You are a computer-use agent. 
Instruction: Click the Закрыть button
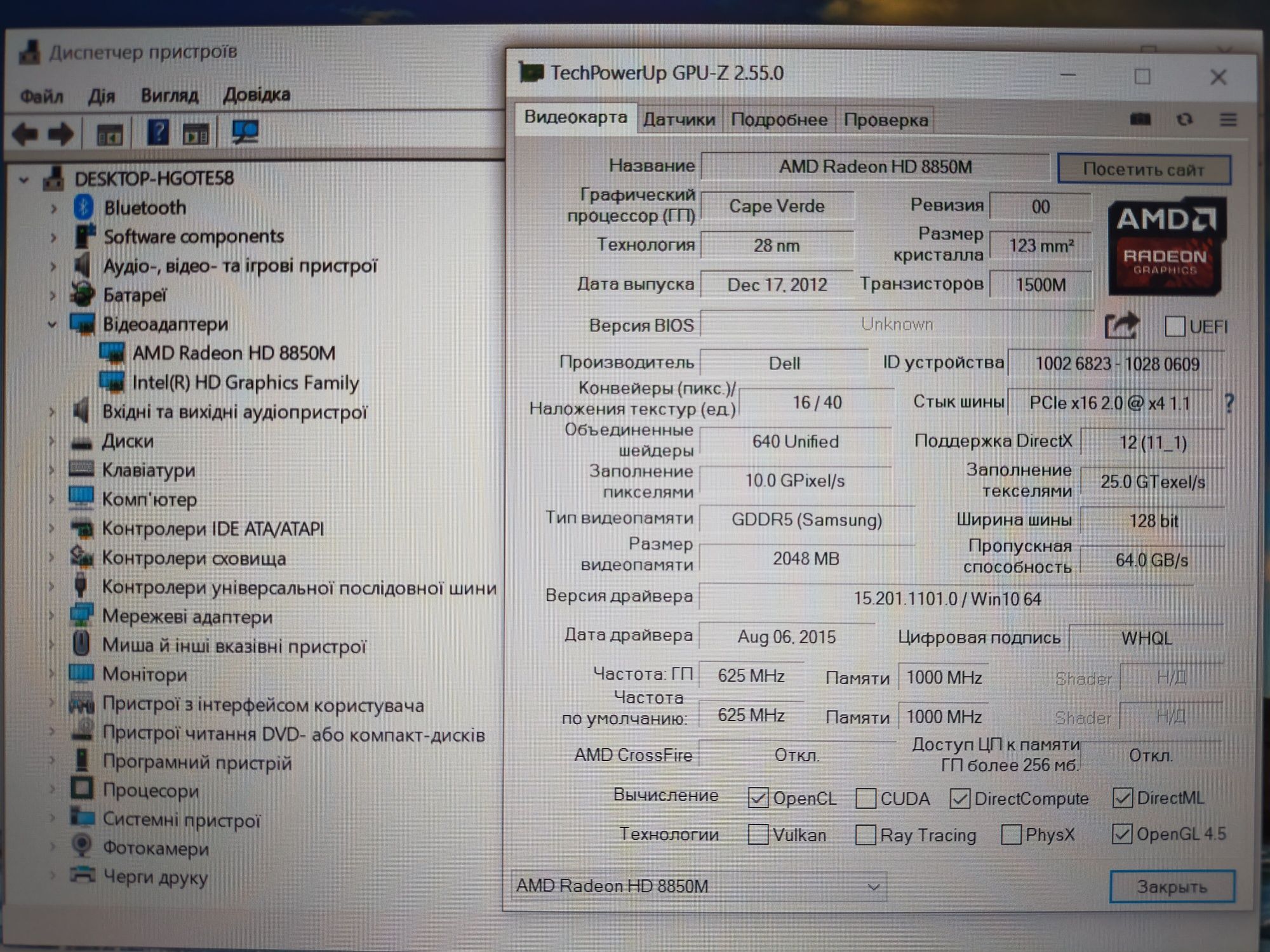(x=1172, y=887)
